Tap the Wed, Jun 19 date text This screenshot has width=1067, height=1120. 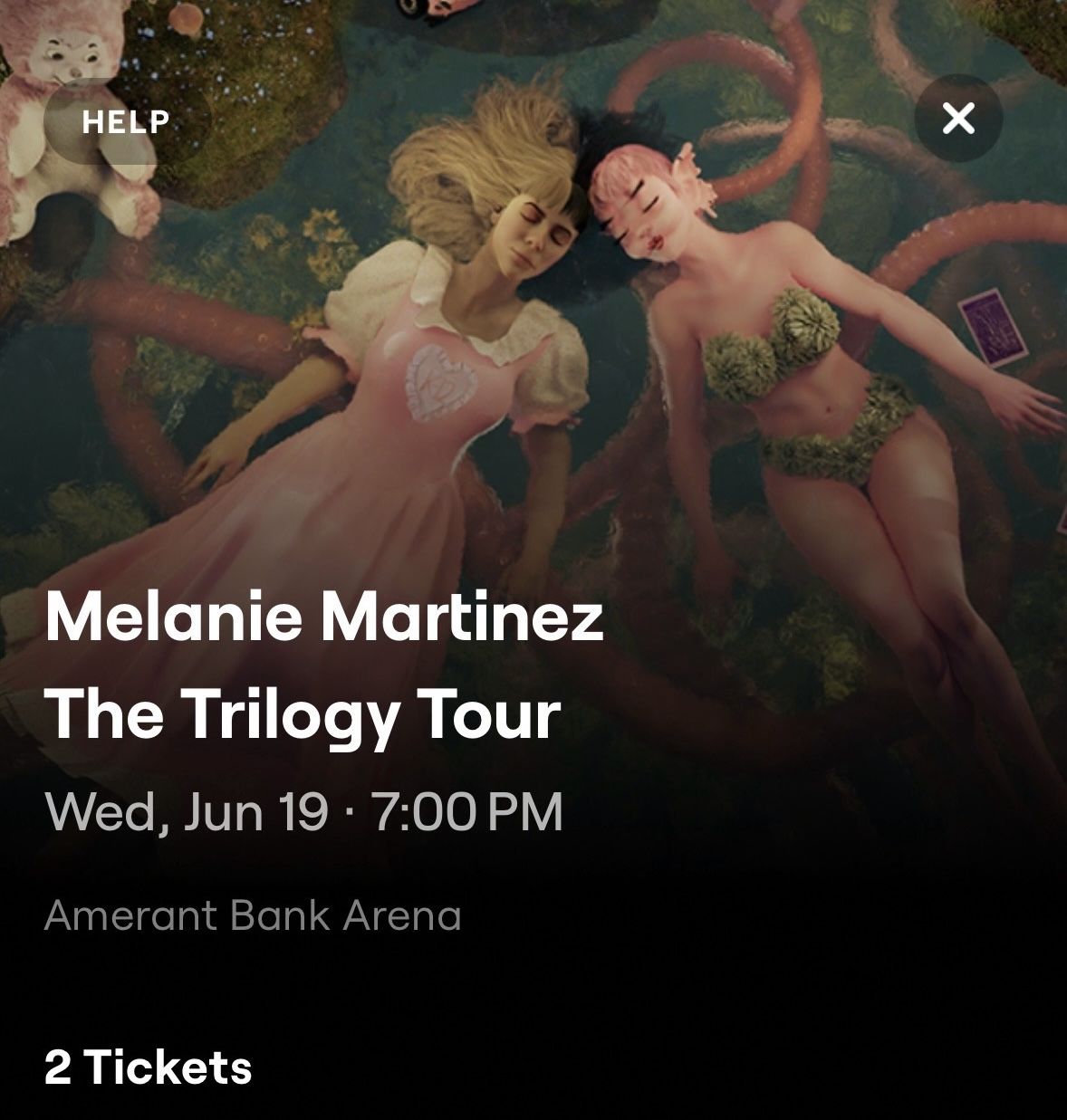[187, 811]
